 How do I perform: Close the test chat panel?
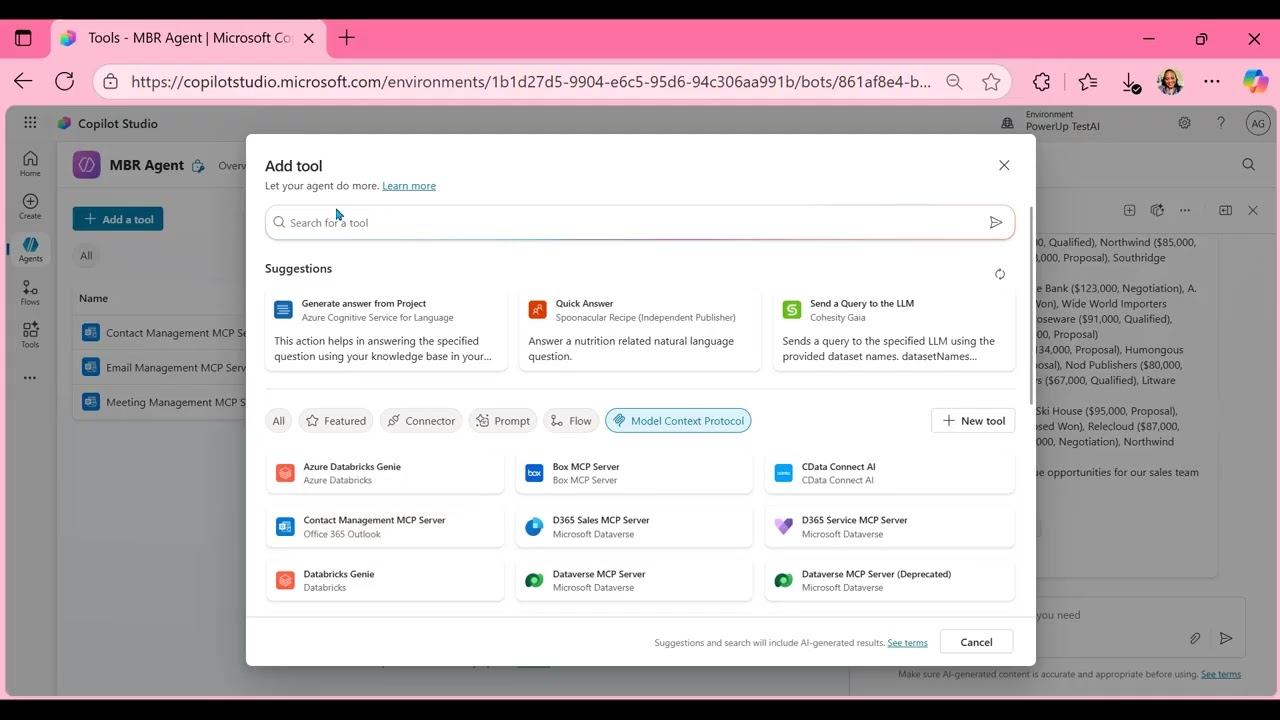pyautogui.click(x=1253, y=210)
